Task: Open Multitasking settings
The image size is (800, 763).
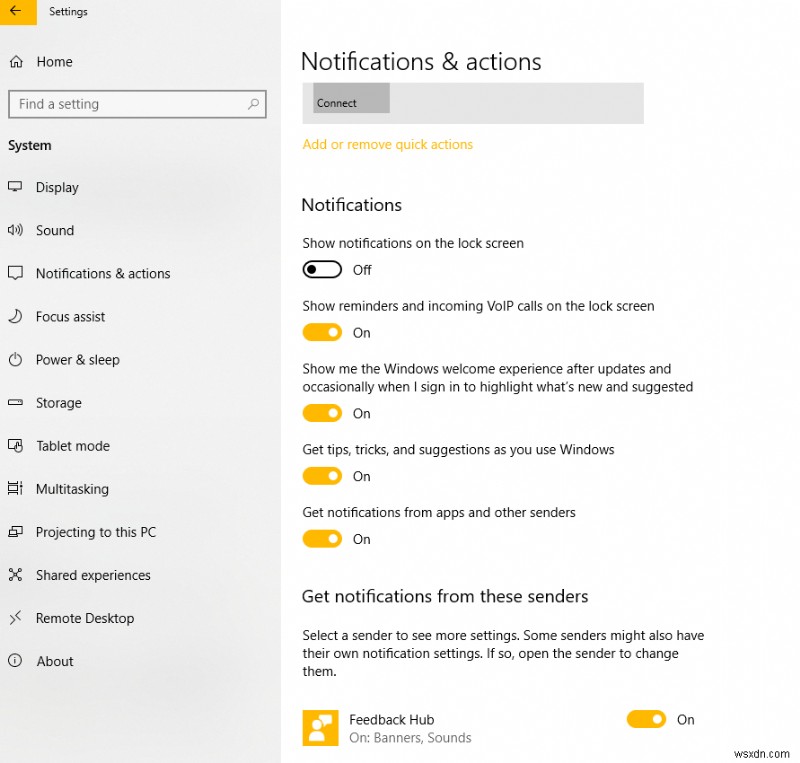Action: point(71,489)
